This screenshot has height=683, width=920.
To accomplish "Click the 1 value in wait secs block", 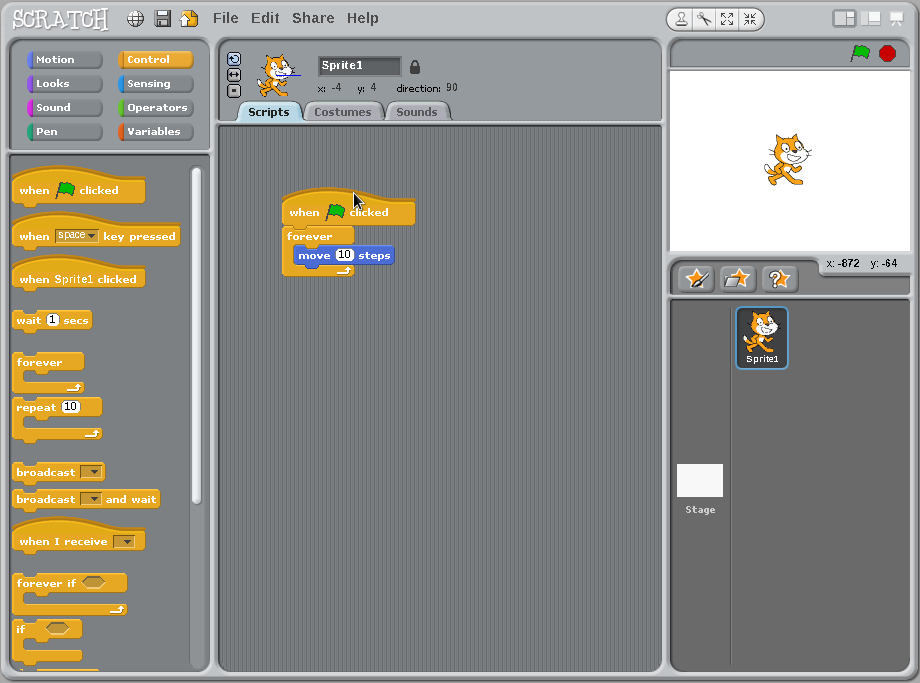I will pos(53,320).
